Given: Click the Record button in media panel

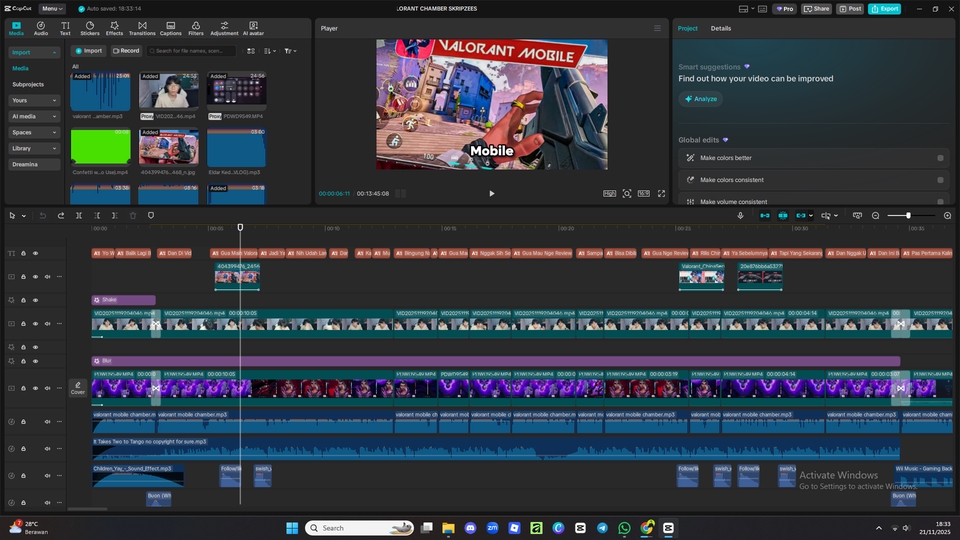Looking at the screenshot, I should pos(126,51).
